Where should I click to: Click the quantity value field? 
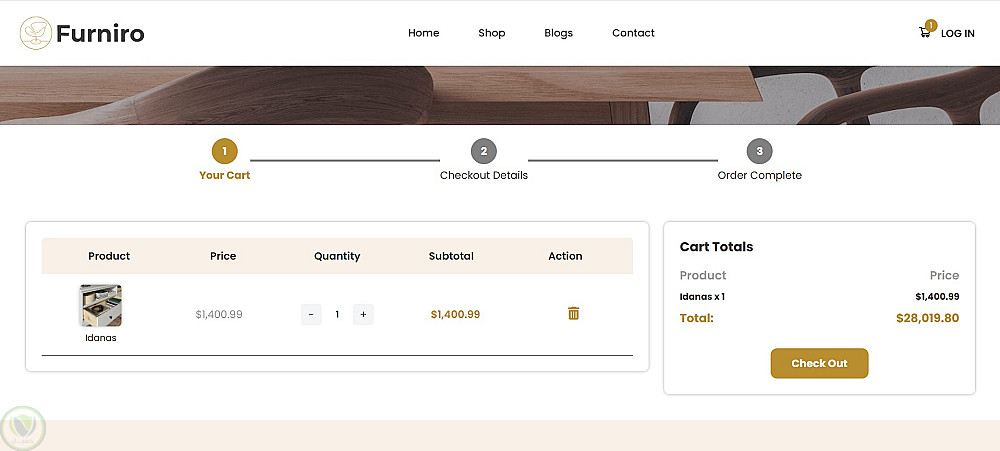click(337, 314)
